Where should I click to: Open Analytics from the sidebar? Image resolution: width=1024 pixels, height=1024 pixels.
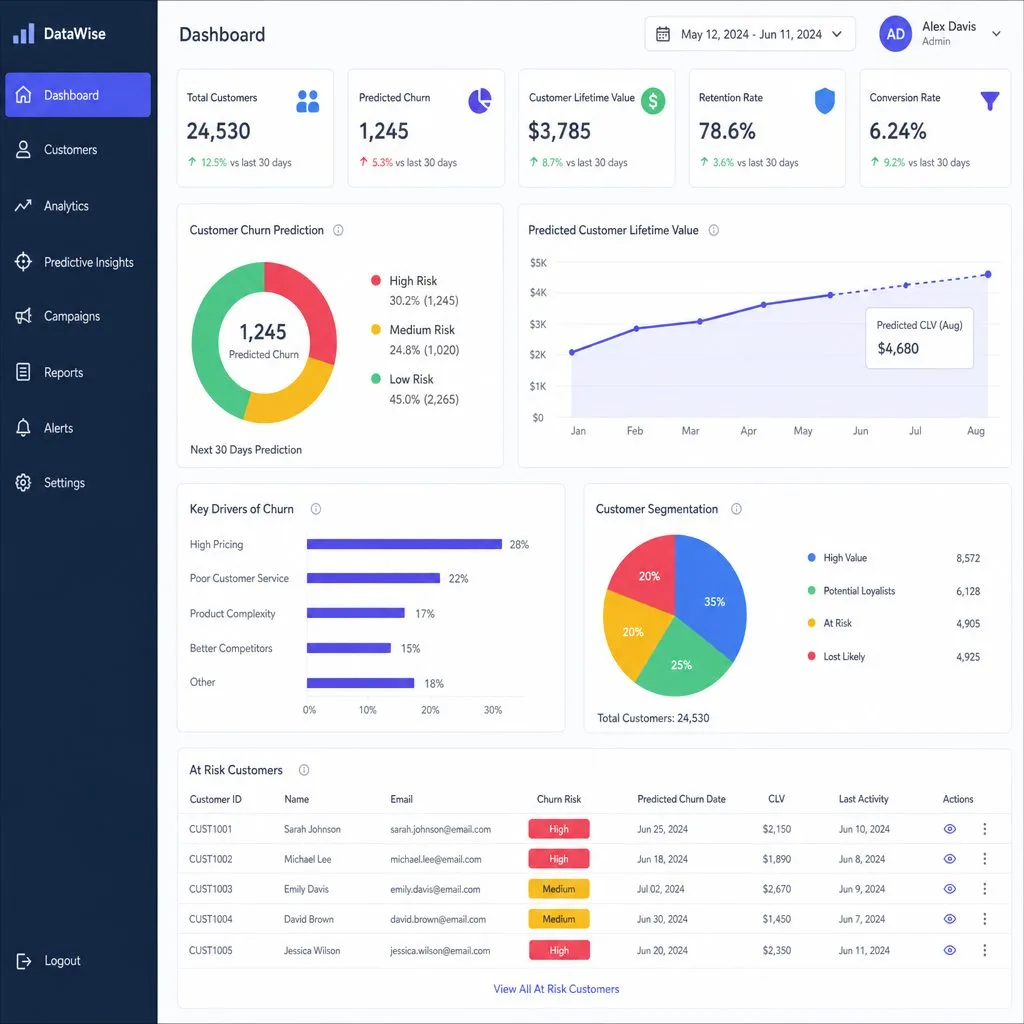78,206
